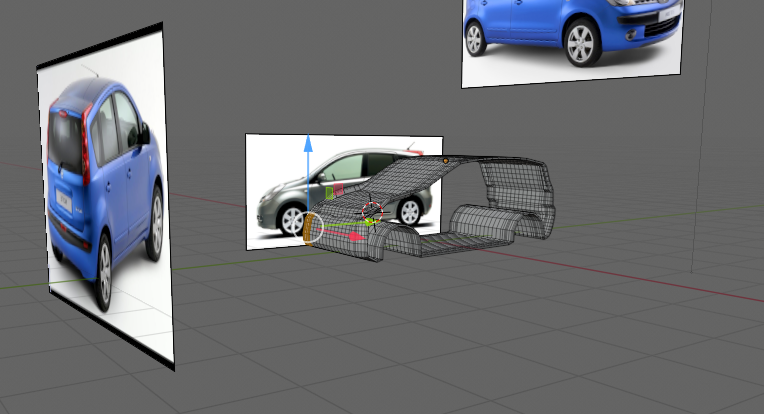
Task: Click the red square plane handle
Action: coord(339,188)
